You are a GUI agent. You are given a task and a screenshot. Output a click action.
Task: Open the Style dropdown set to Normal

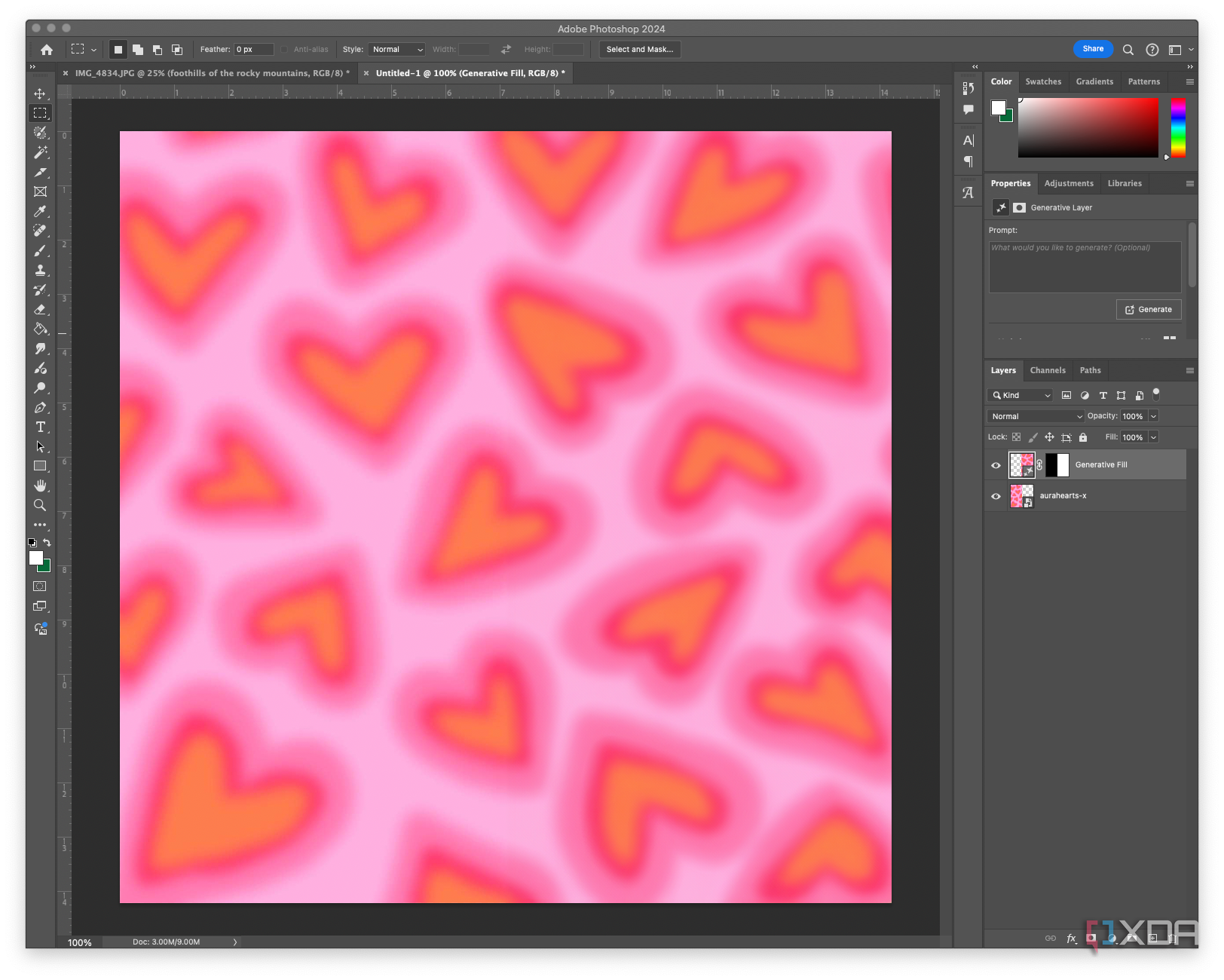point(397,50)
